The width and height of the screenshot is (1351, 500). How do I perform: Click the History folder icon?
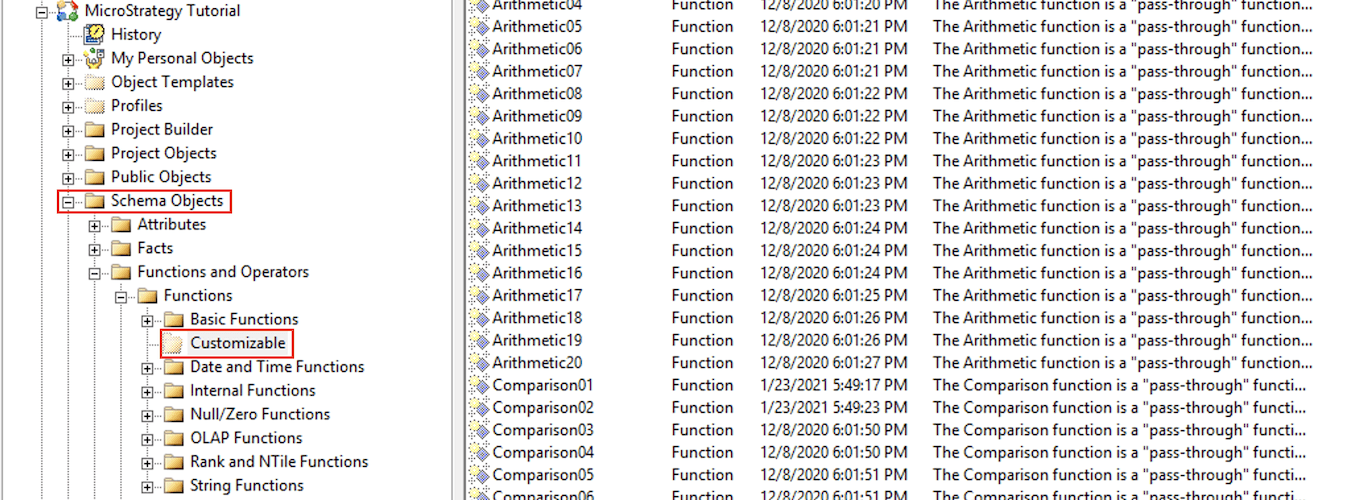(95, 34)
